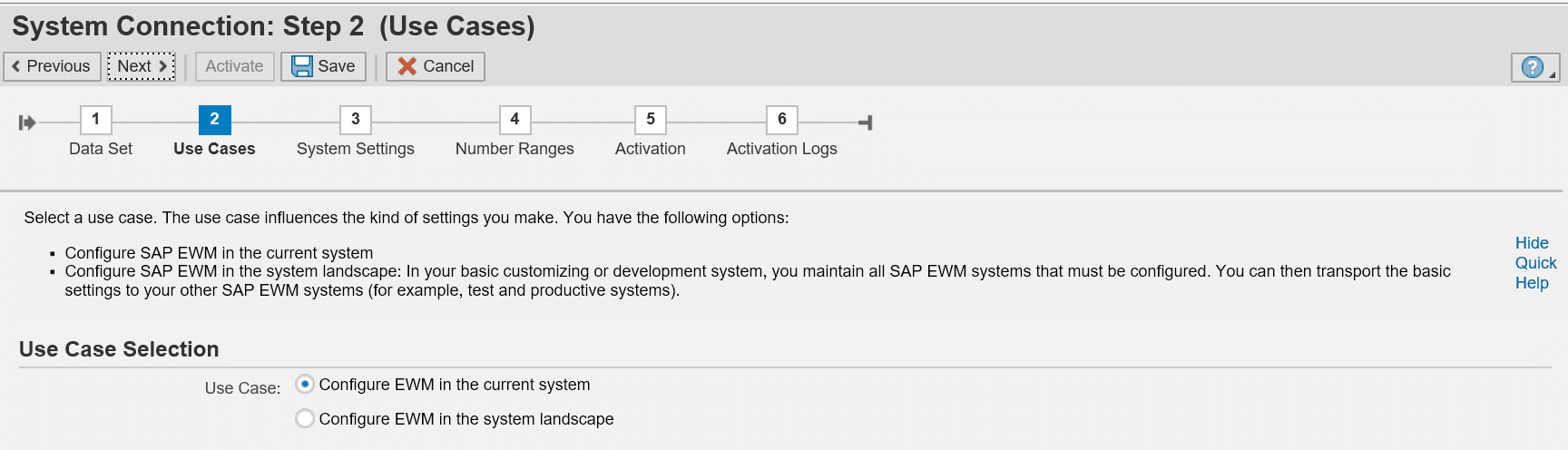1568x450 pixels.
Task: Click the roadmap start arrow marker
Action: pos(27,122)
